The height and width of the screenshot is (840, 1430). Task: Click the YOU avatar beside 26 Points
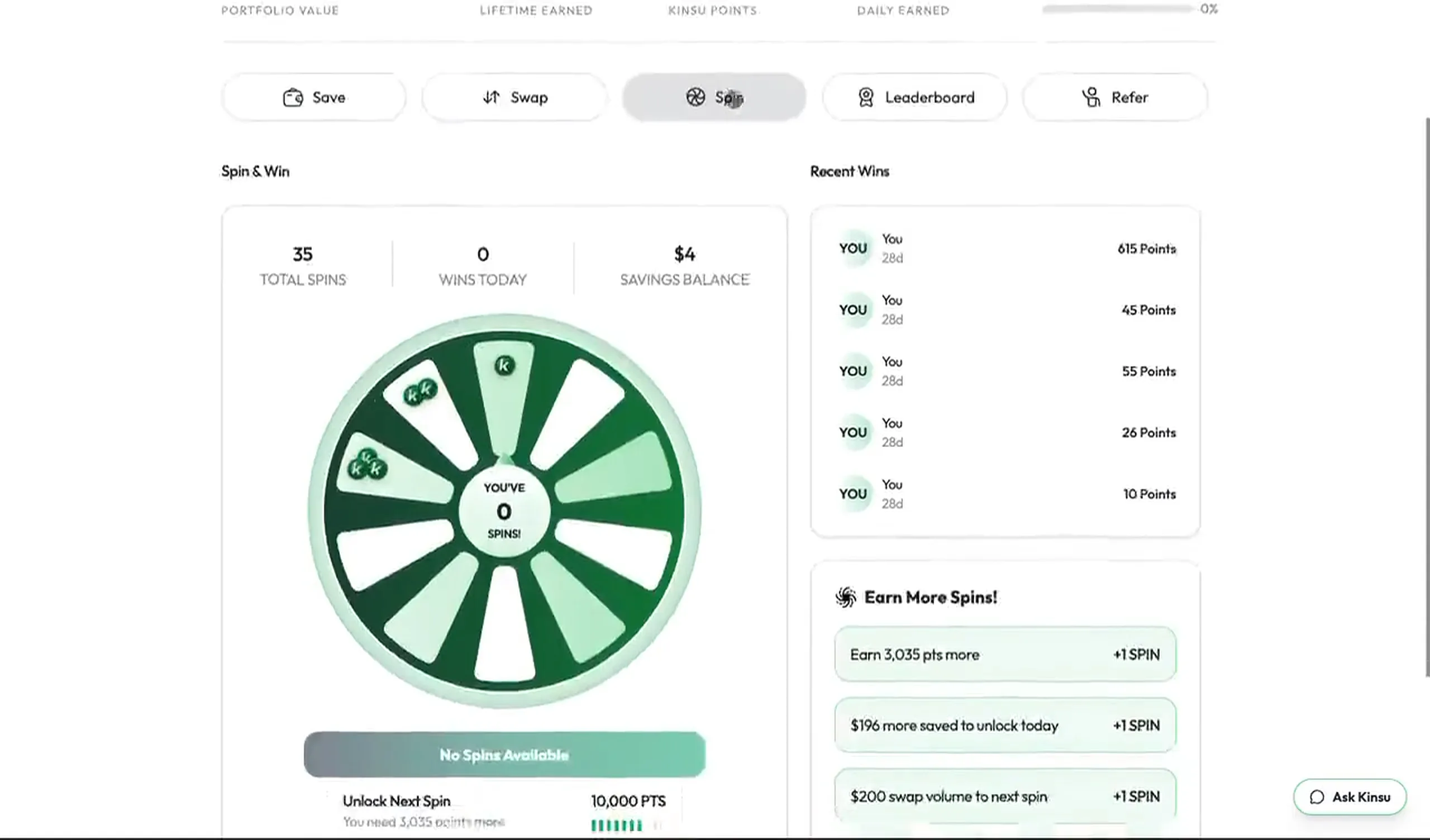(853, 432)
